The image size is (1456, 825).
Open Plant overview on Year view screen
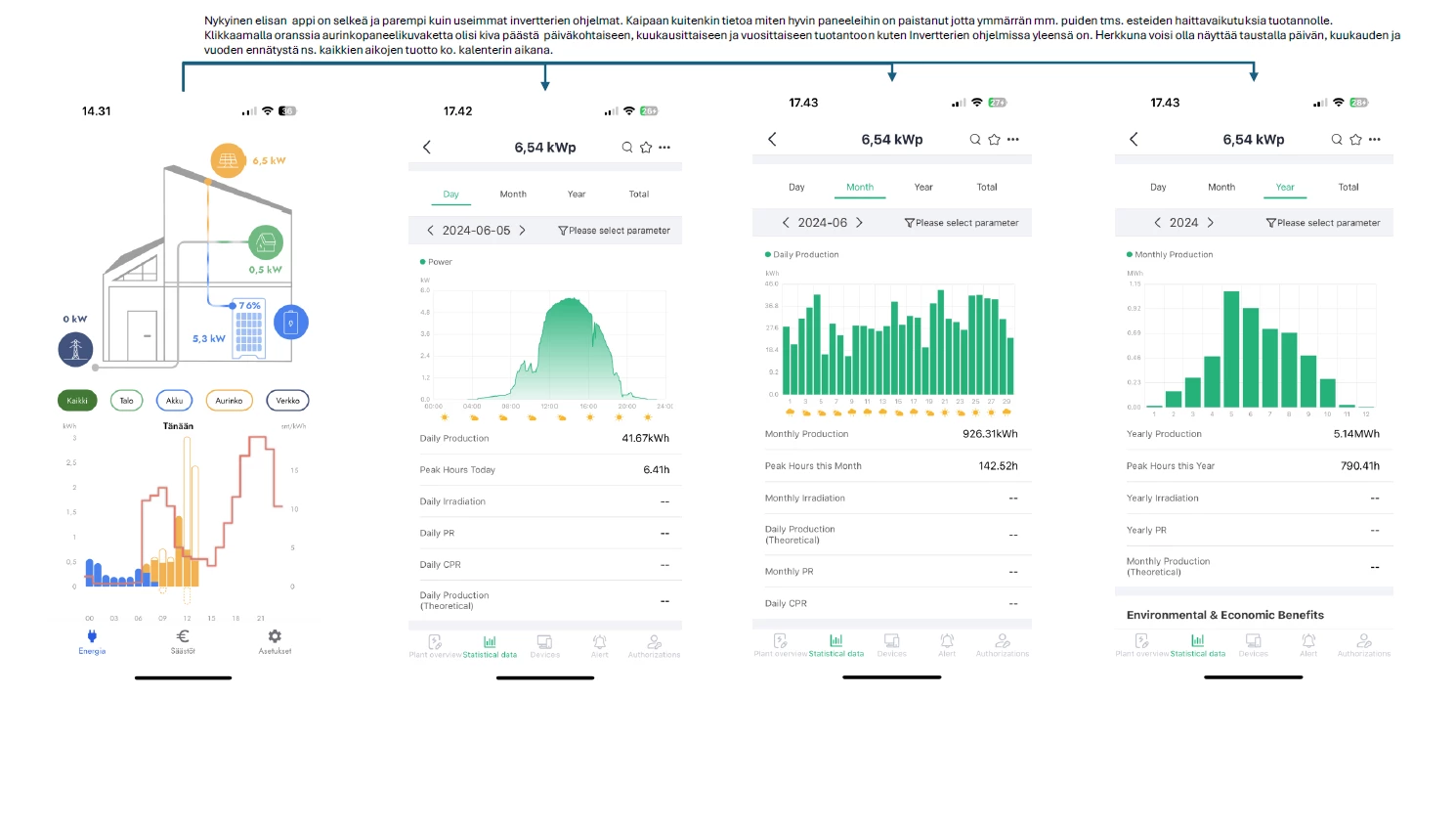tap(1141, 645)
